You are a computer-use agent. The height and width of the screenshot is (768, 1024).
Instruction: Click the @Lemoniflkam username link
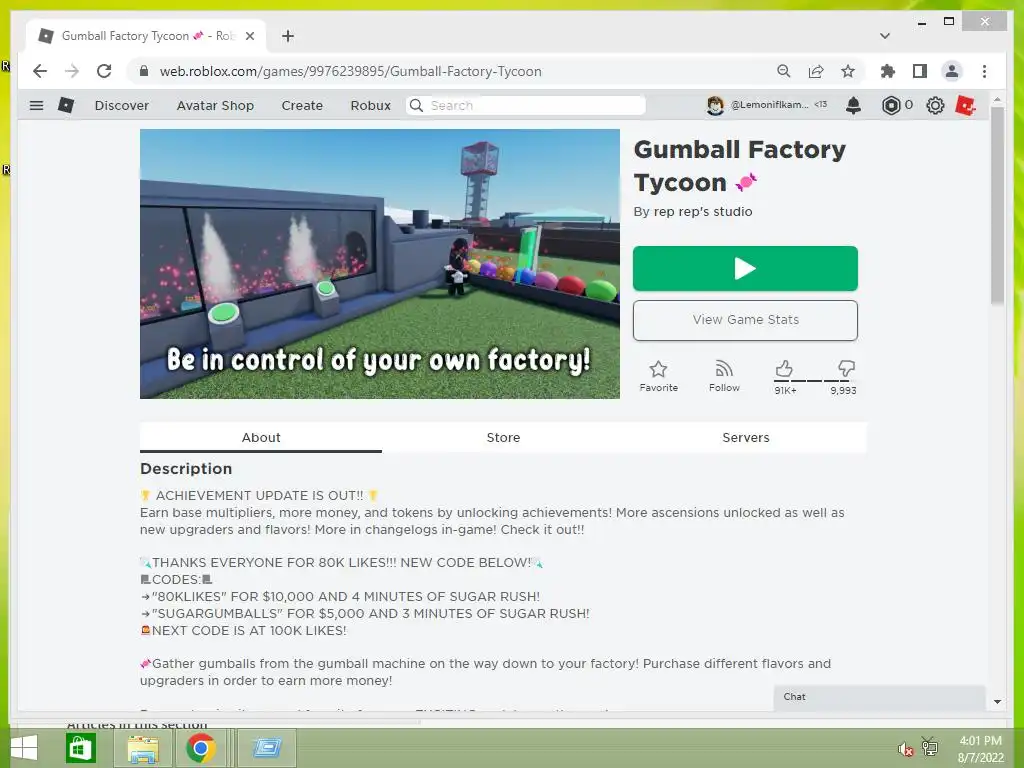769,104
